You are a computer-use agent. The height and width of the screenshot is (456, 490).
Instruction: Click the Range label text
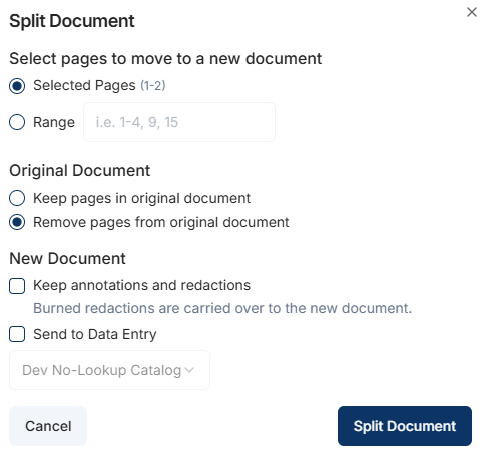54,122
